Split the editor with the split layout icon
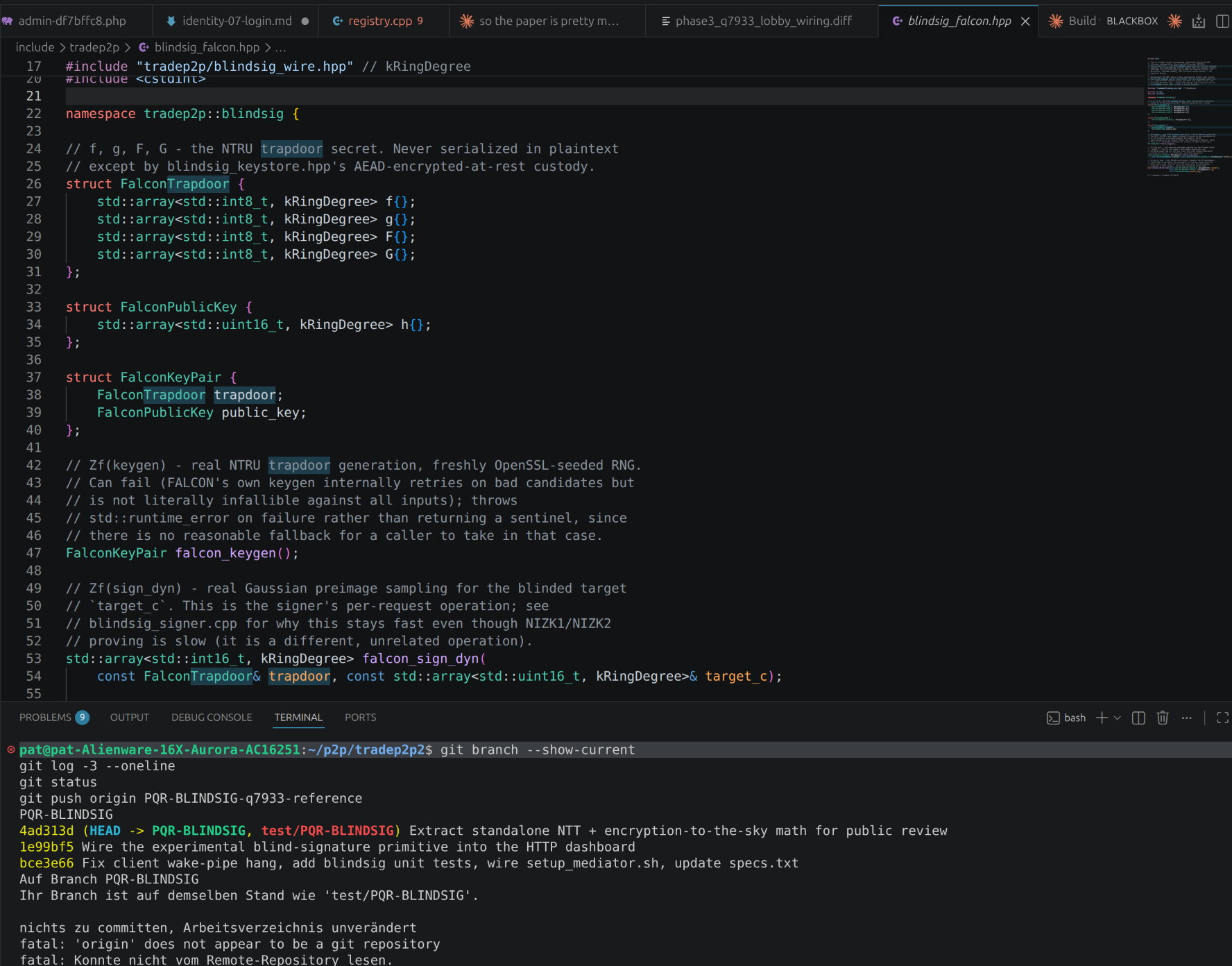The width and height of the screenshot is (1232, 966). (x=1222, y=22)
